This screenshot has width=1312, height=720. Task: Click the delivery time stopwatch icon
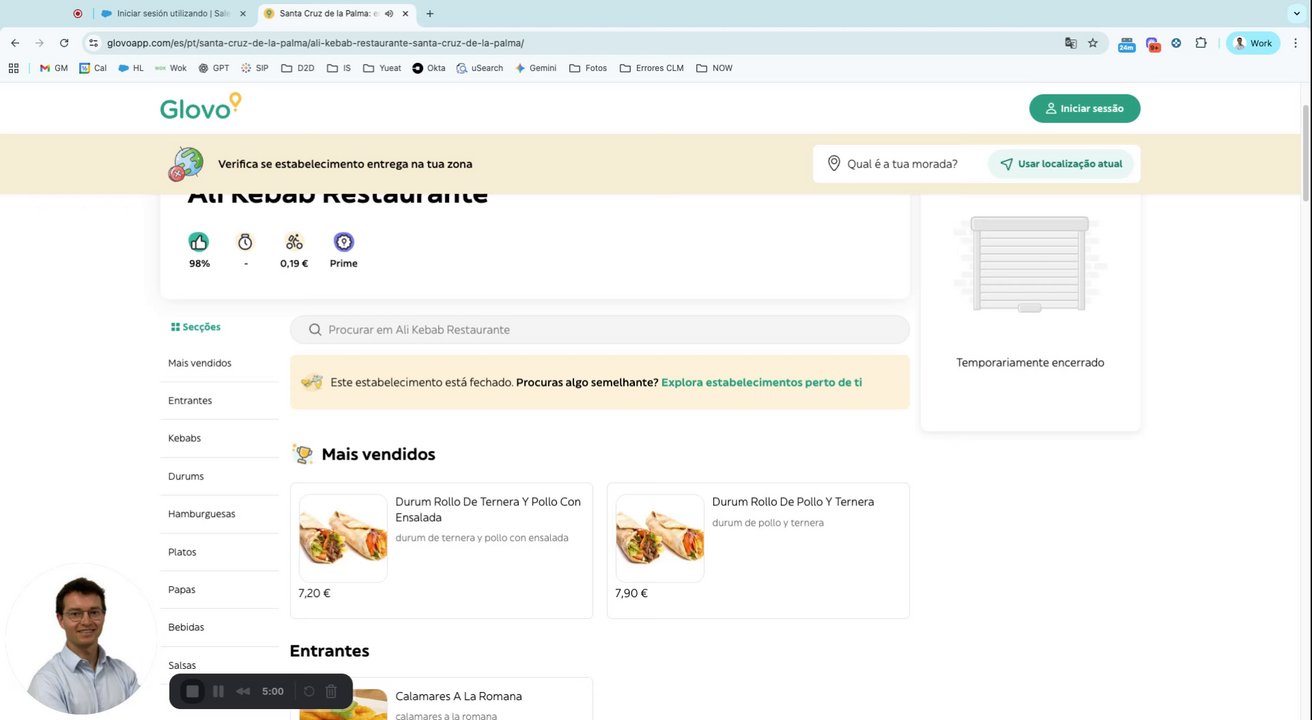[245, 242]
